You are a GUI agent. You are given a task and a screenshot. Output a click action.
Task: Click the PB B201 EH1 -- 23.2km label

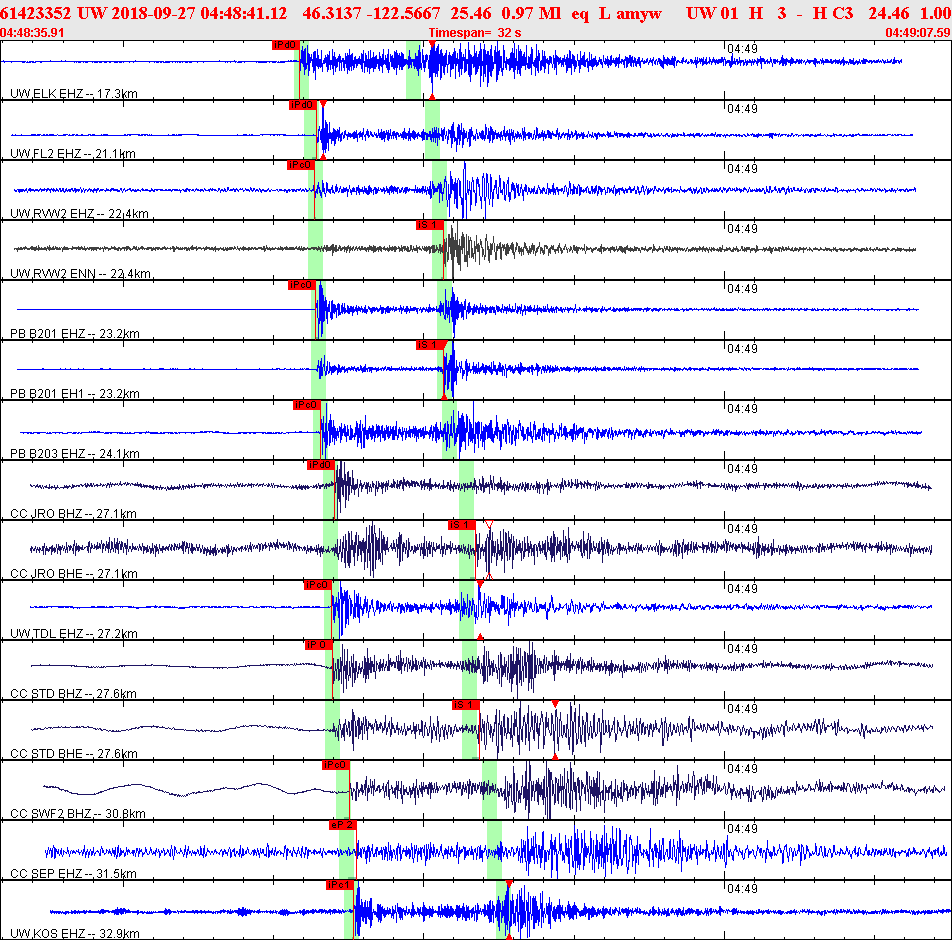(x=75, y=393)
